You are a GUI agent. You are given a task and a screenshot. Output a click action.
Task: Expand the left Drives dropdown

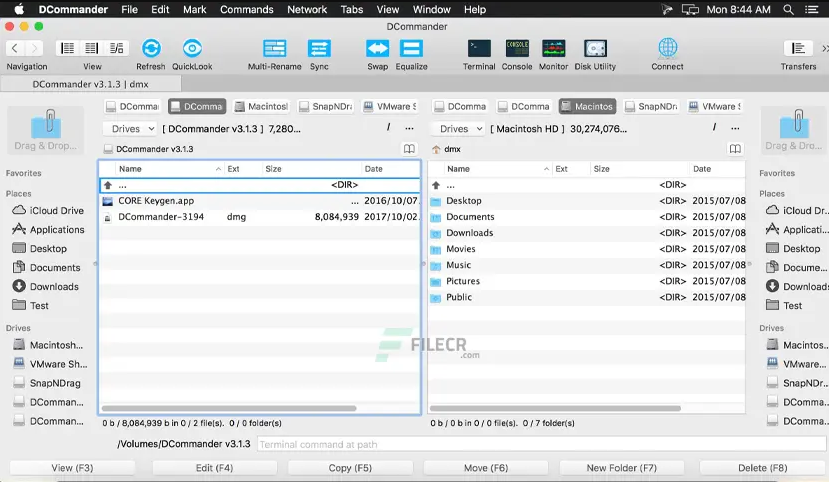pos(130,129)
